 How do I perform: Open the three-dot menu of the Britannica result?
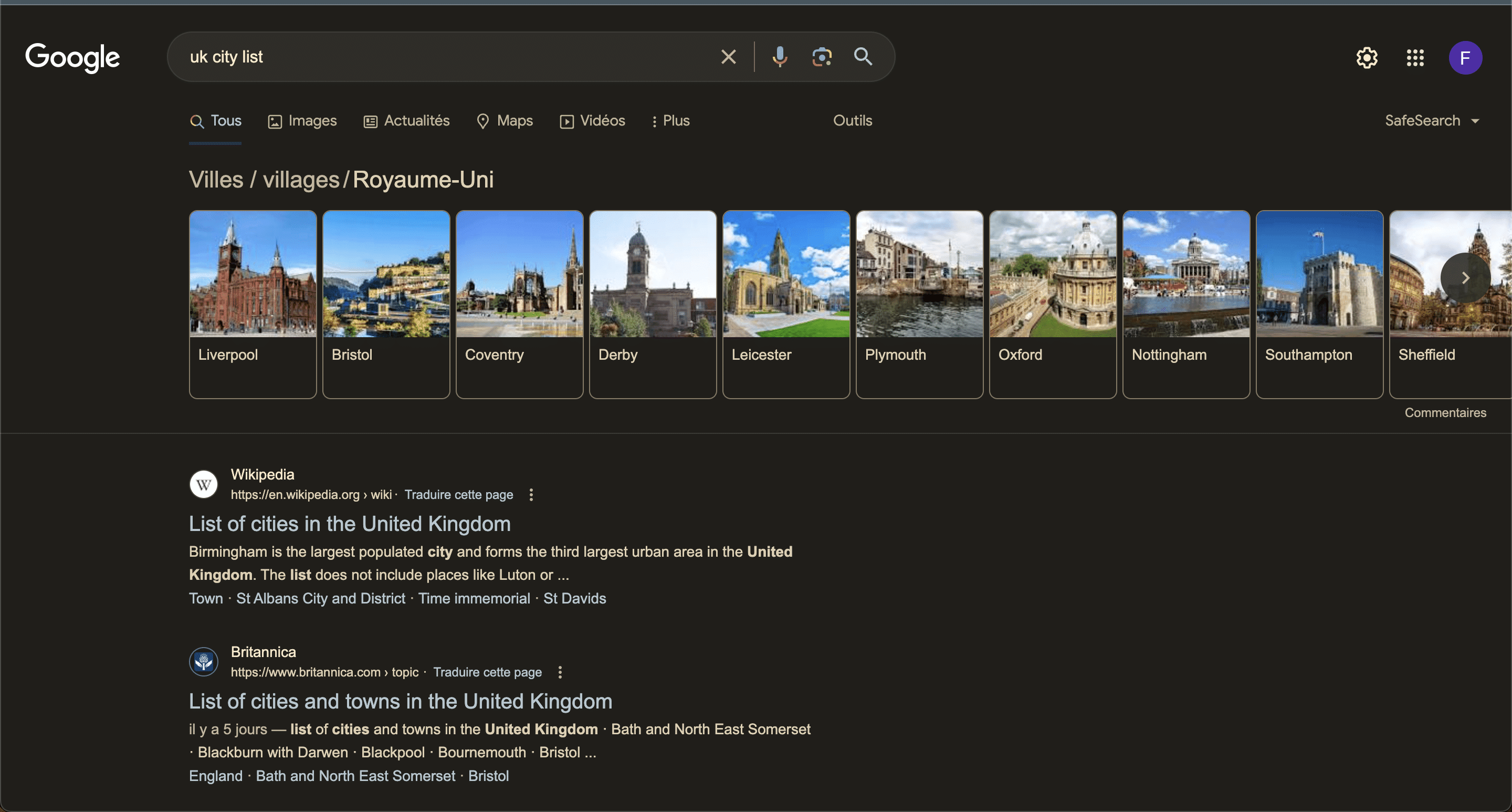point(560,672)
